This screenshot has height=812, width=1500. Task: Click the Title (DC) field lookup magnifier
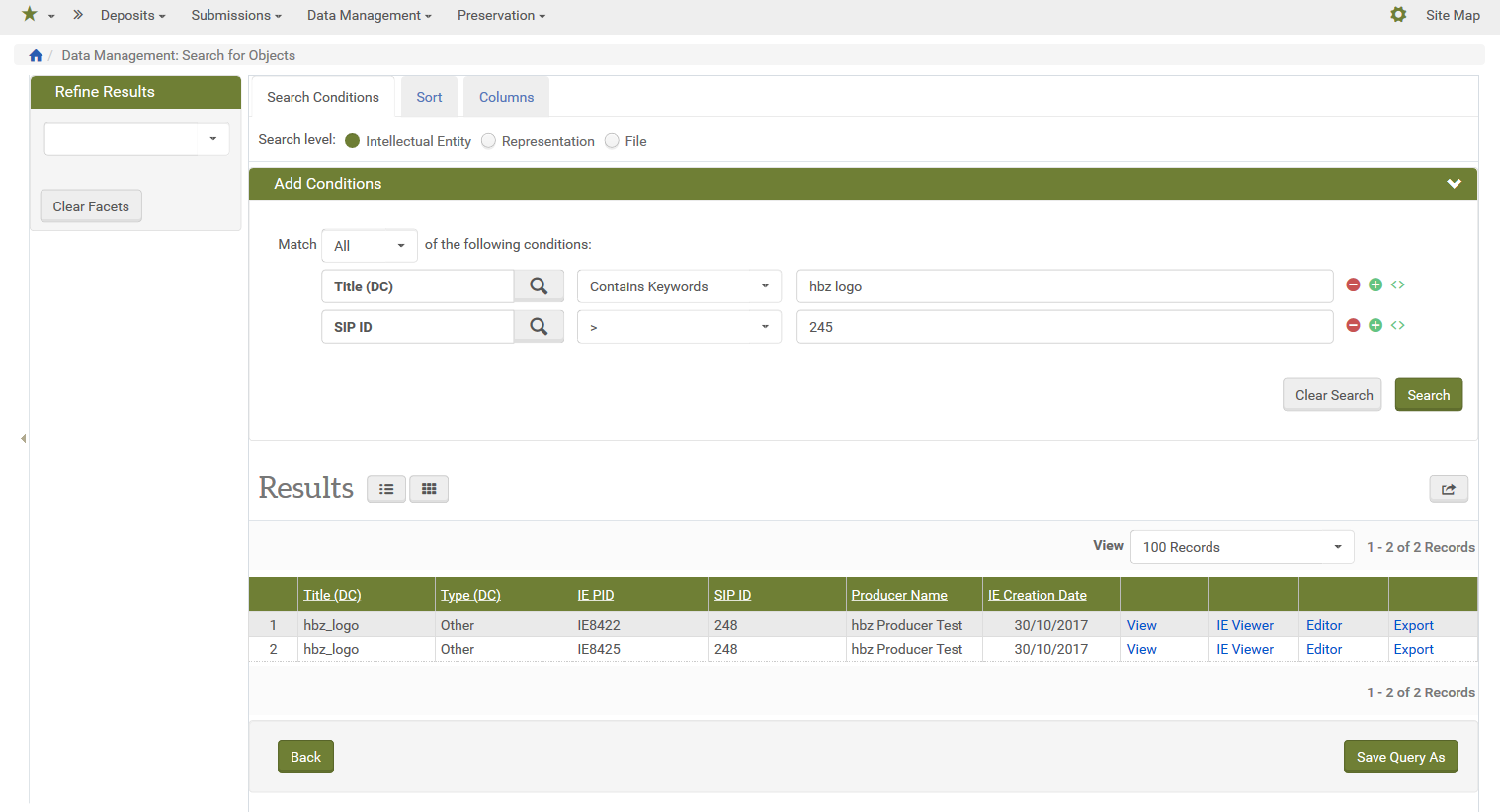[539, 286]
